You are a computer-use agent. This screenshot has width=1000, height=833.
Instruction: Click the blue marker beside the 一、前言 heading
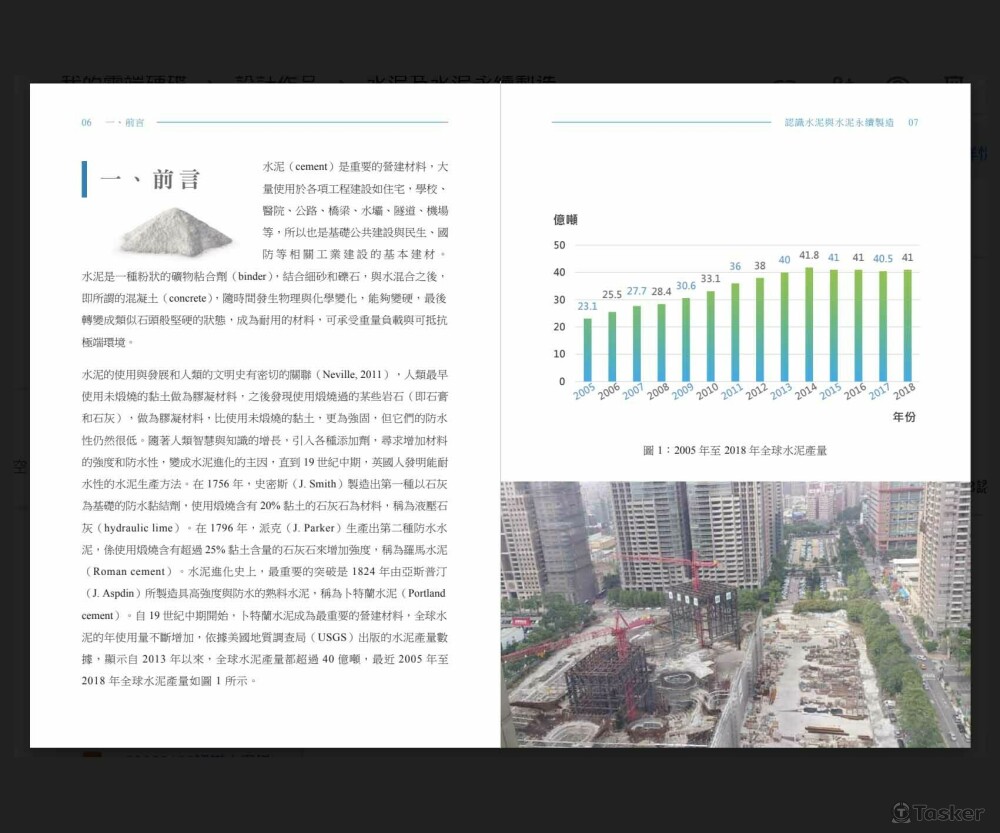tap(84, 180)
